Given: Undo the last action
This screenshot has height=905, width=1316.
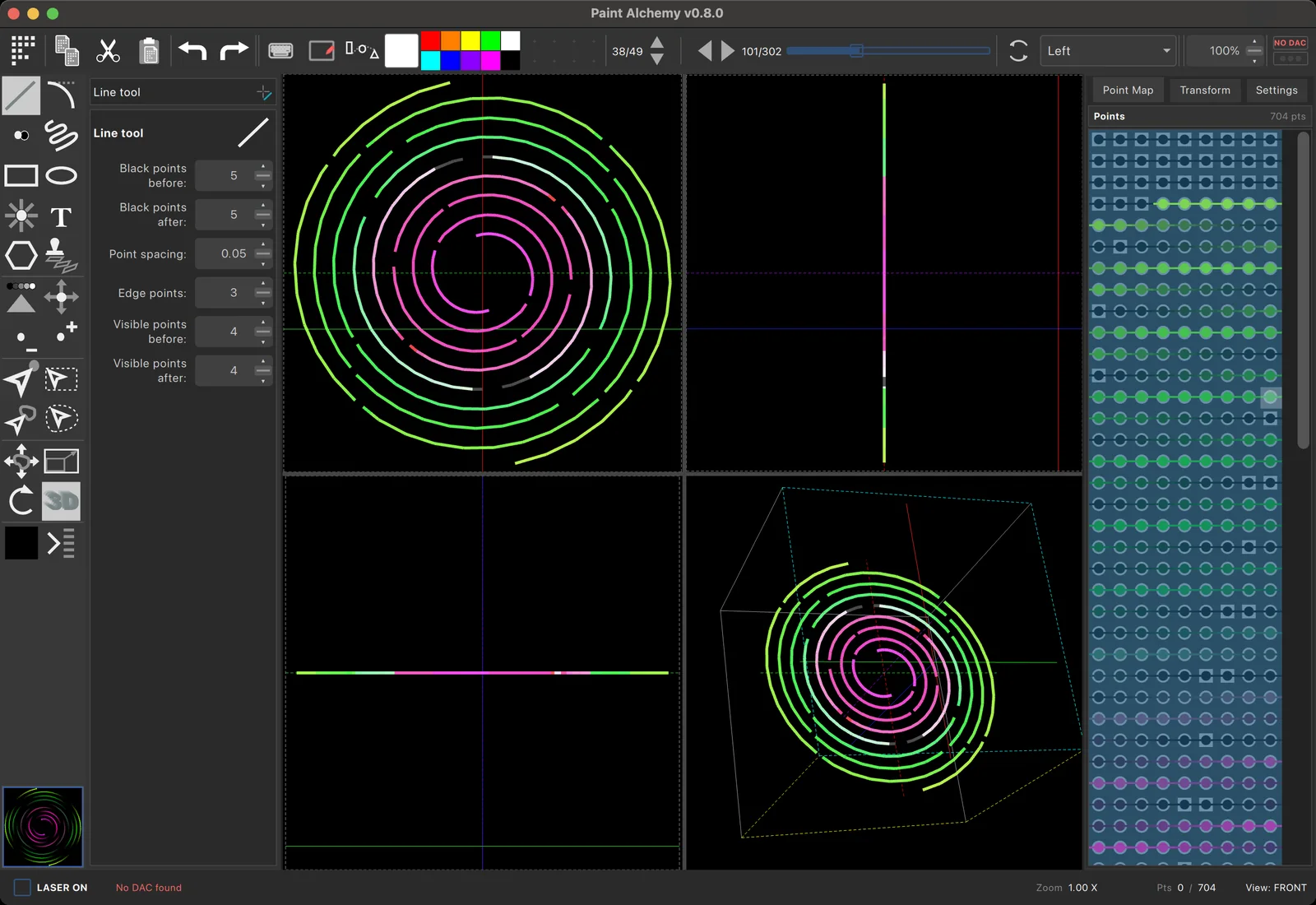Looking at the screenshot, I should click(192, 51).
